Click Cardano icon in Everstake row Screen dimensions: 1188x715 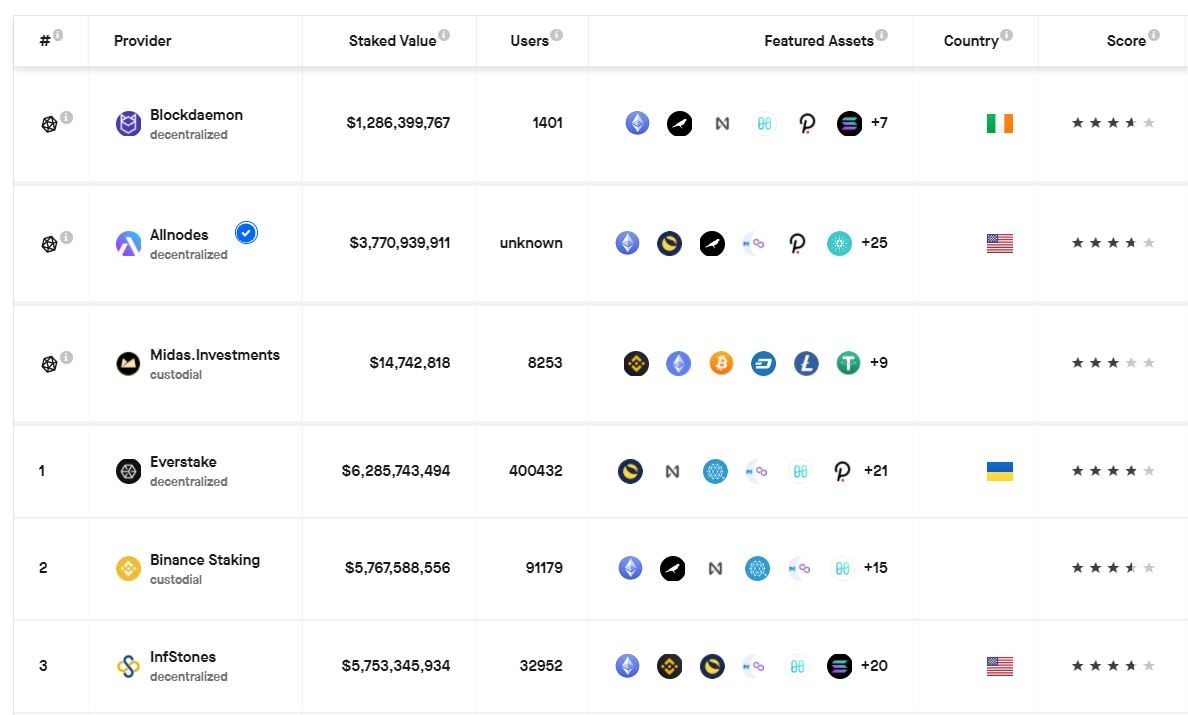[714, 471]
